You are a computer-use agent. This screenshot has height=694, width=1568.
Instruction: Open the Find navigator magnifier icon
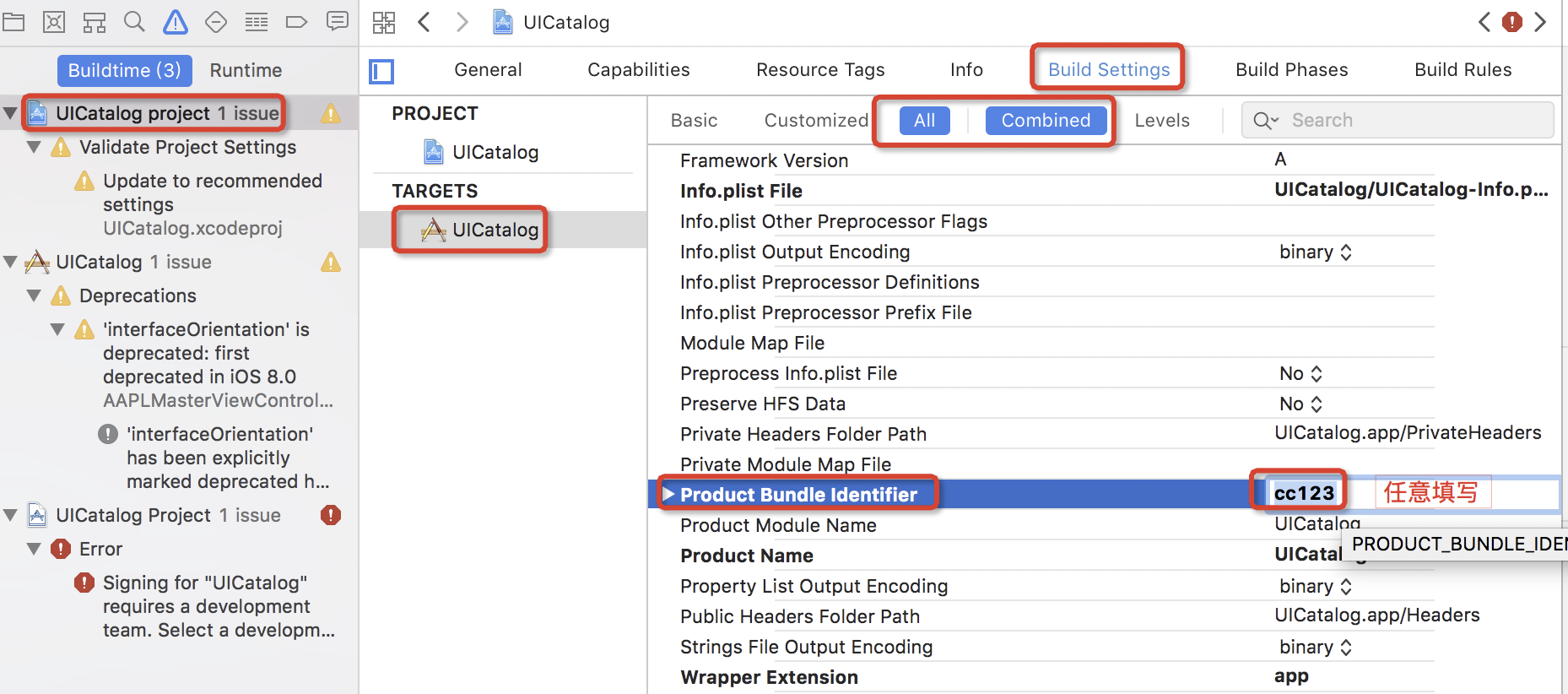134,22
